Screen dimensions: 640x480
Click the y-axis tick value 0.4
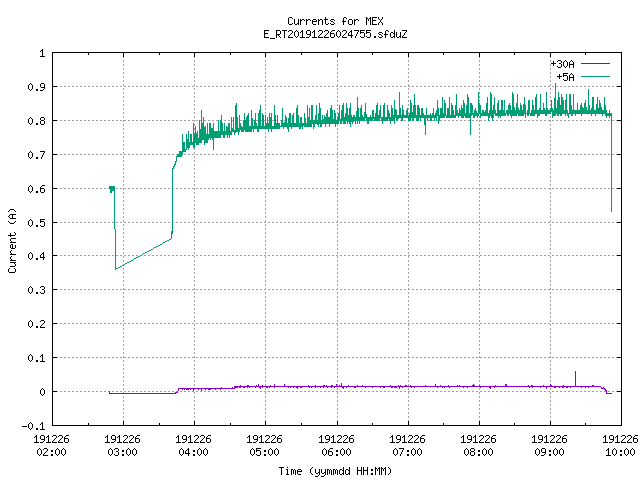(36, 256)
